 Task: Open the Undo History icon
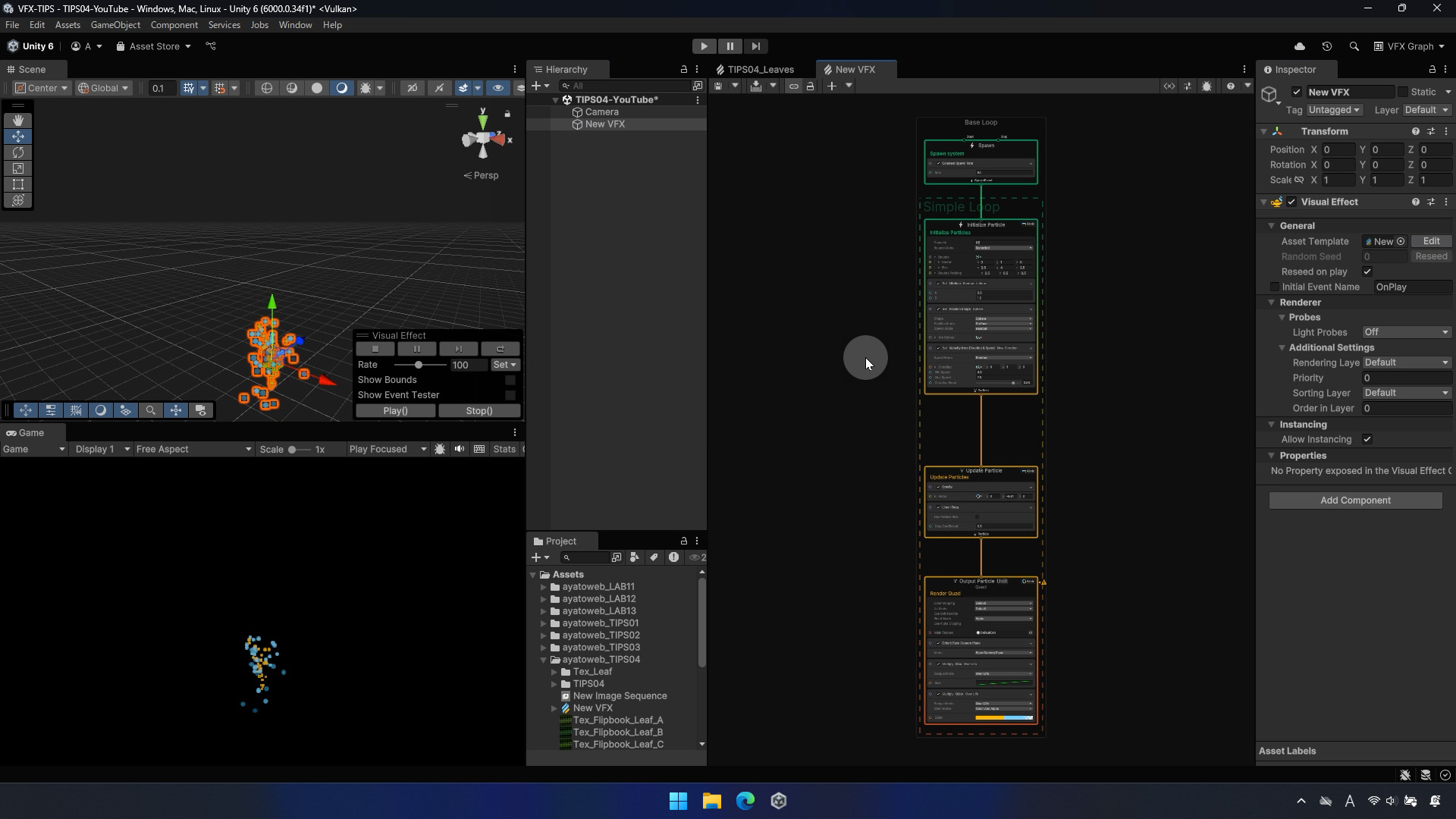click(1327, 46)
